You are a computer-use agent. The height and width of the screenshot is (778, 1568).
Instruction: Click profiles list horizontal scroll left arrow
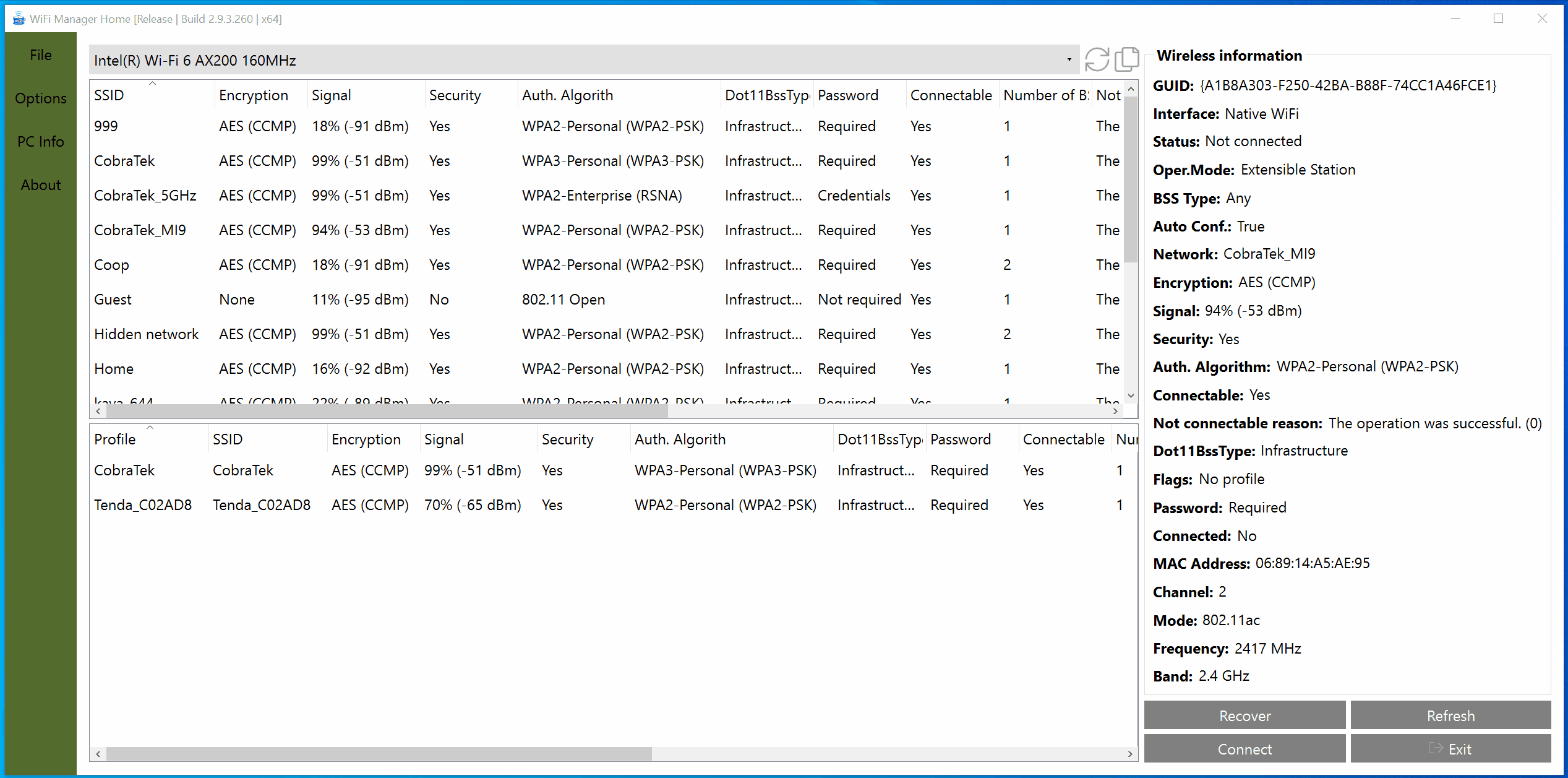tap(98, 754)
